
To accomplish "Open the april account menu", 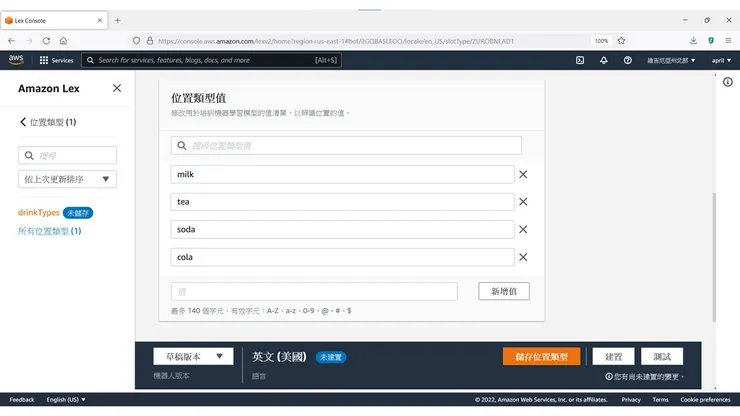I will [x=721, y=60].
